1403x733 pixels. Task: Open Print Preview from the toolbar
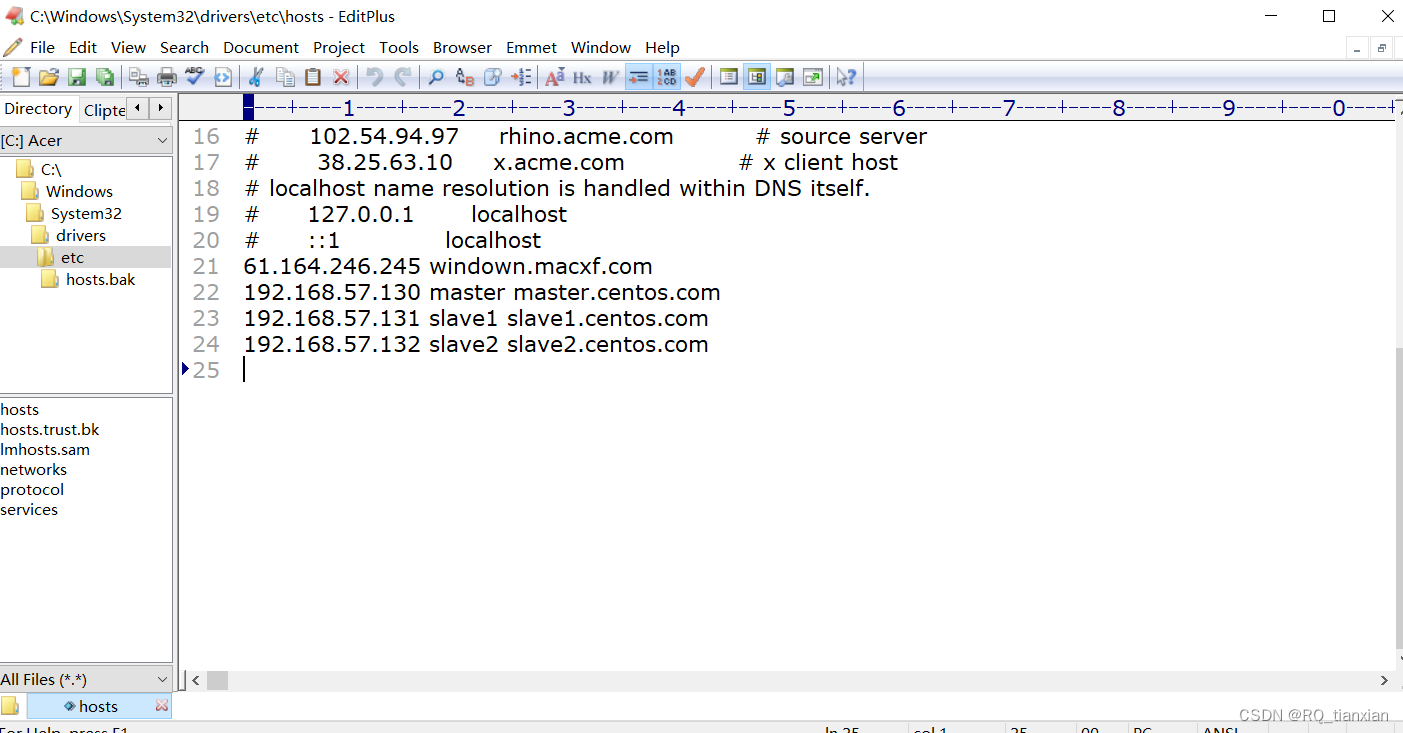[x=139, y=77]
